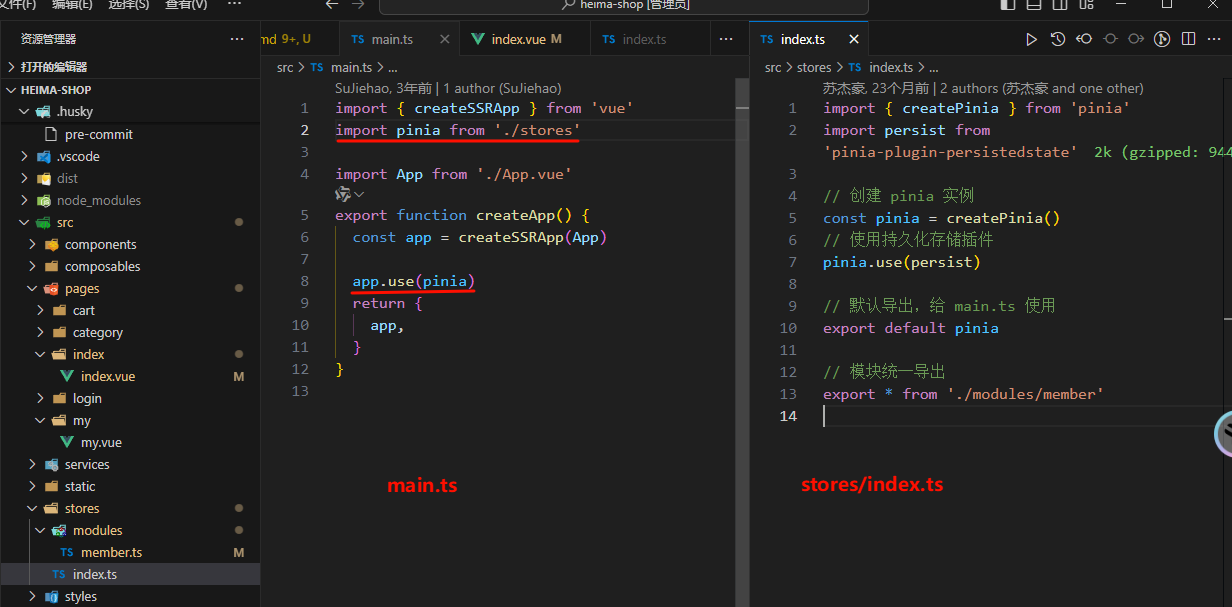Open index.vue in the explorer tree
Image resolution: width=1232 pixels, height=607 pixels.
click(130, 376)
